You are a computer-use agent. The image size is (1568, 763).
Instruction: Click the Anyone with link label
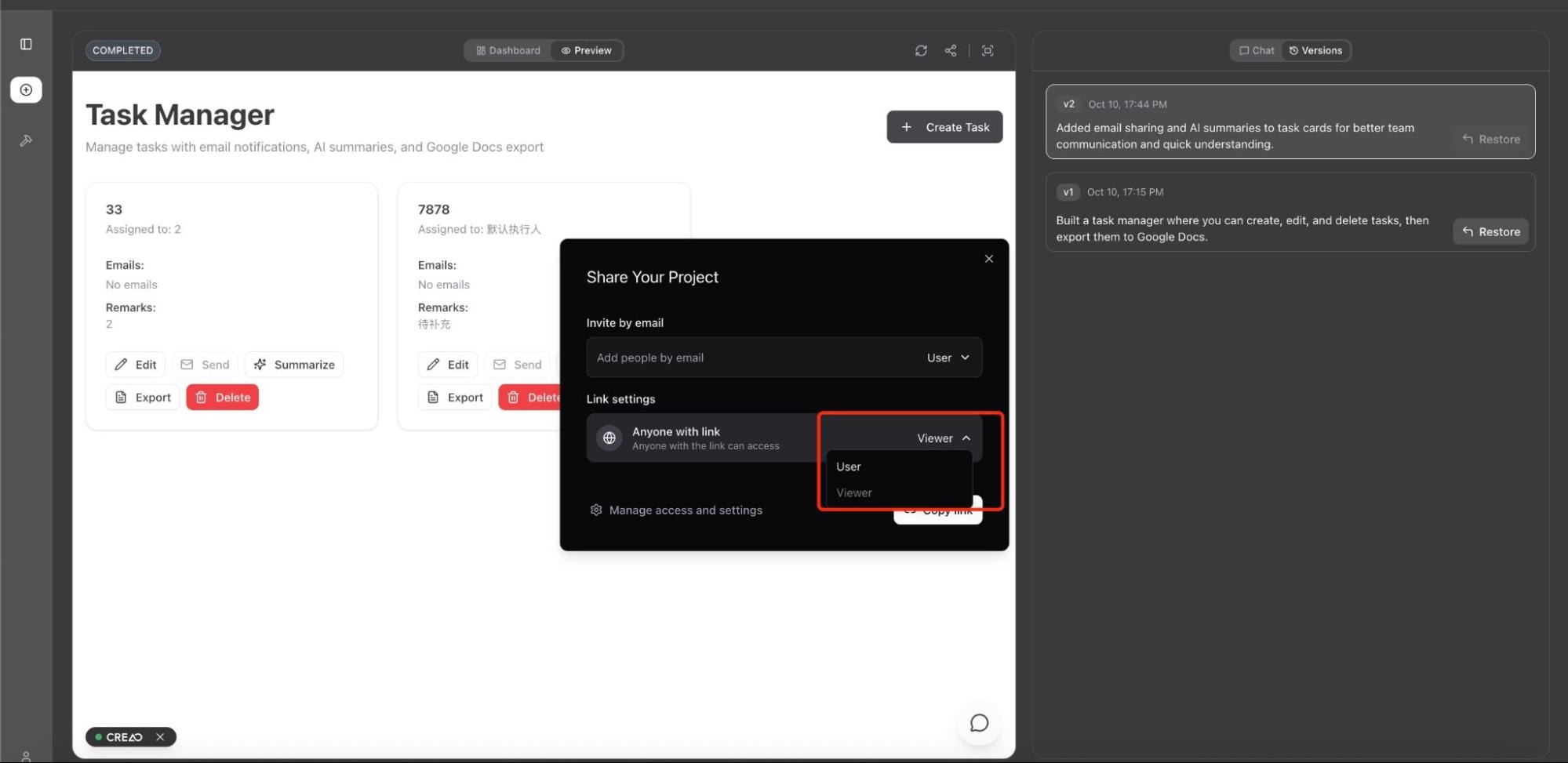[x=676, y=431]
